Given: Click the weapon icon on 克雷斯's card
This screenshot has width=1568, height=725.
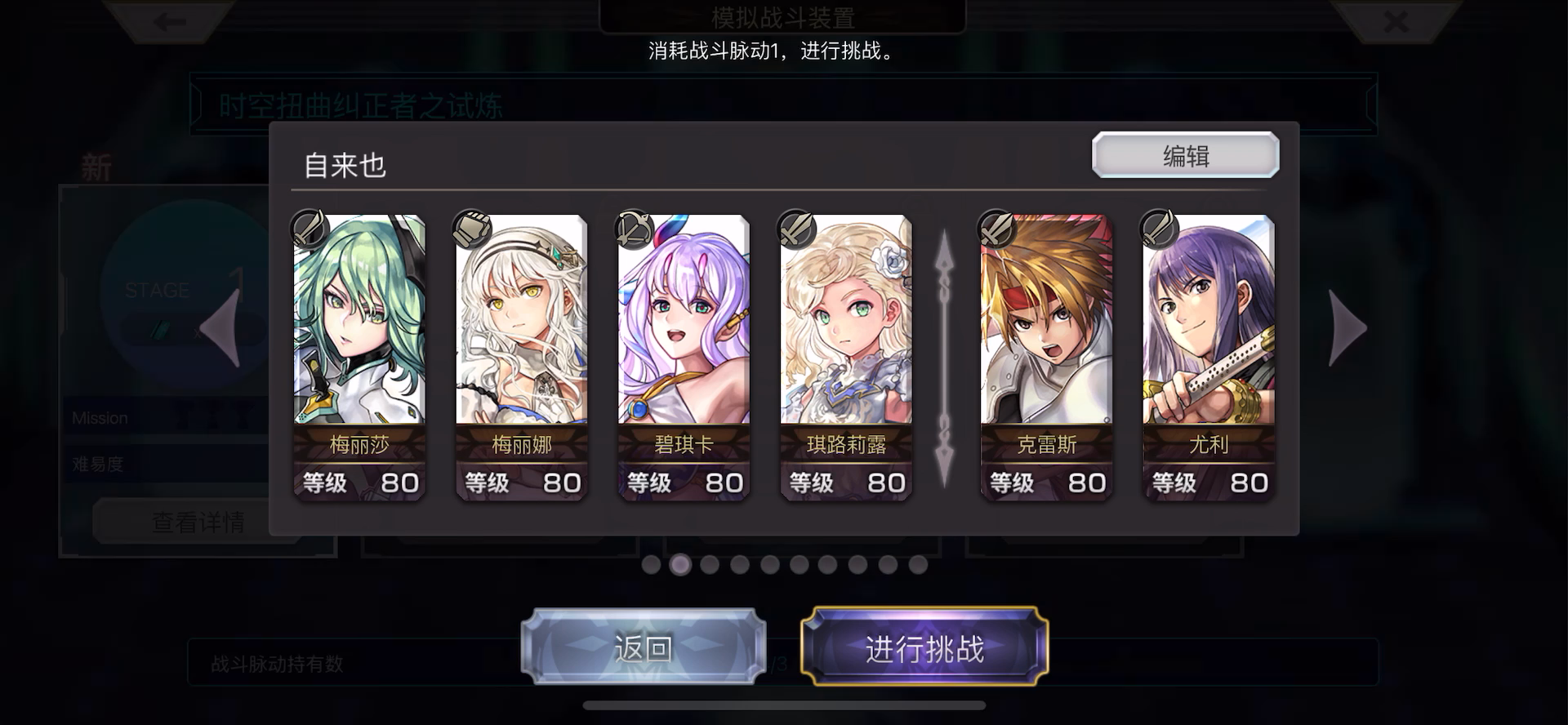Looking at the screenshot, I should pos(996,228).
